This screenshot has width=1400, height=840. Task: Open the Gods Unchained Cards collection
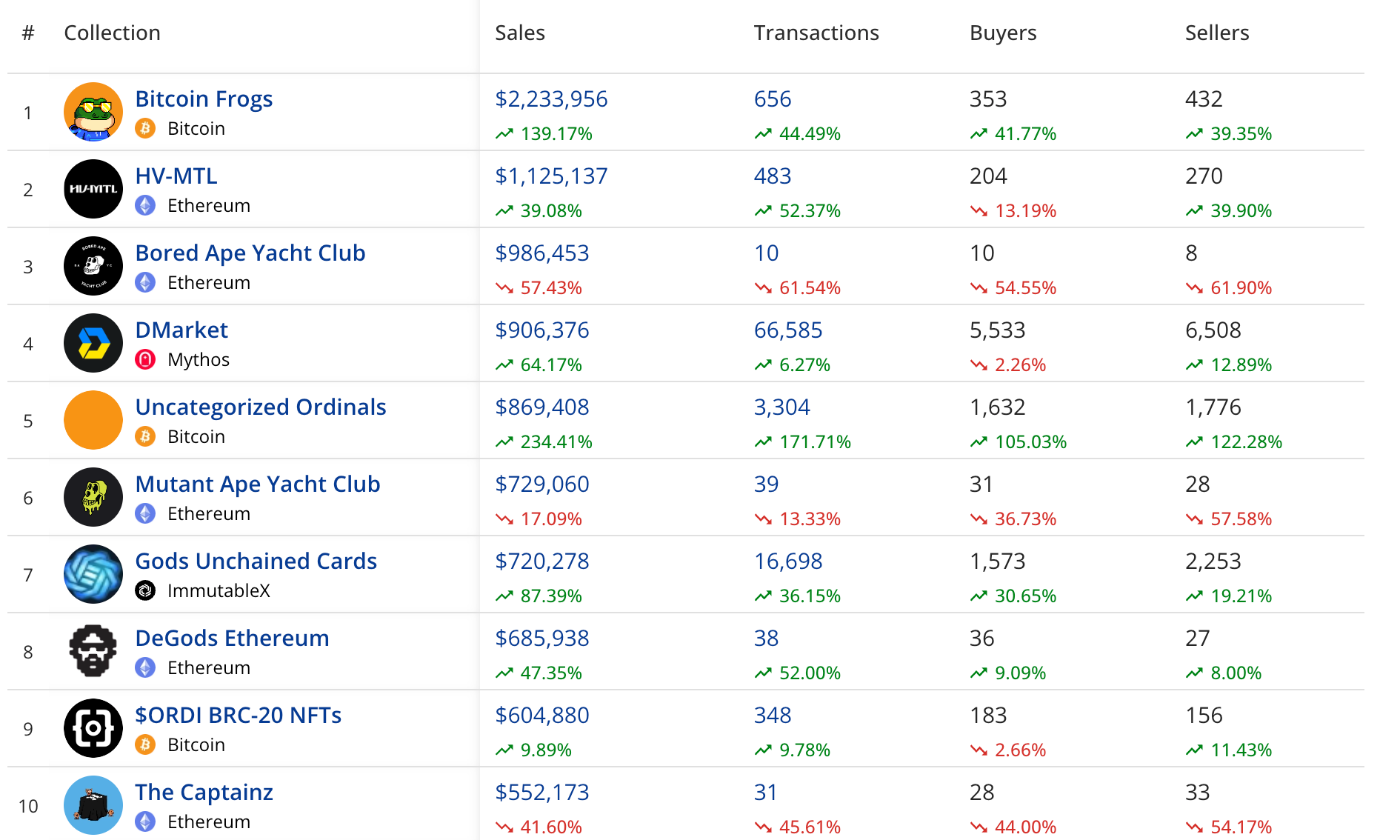coord(256,561)
